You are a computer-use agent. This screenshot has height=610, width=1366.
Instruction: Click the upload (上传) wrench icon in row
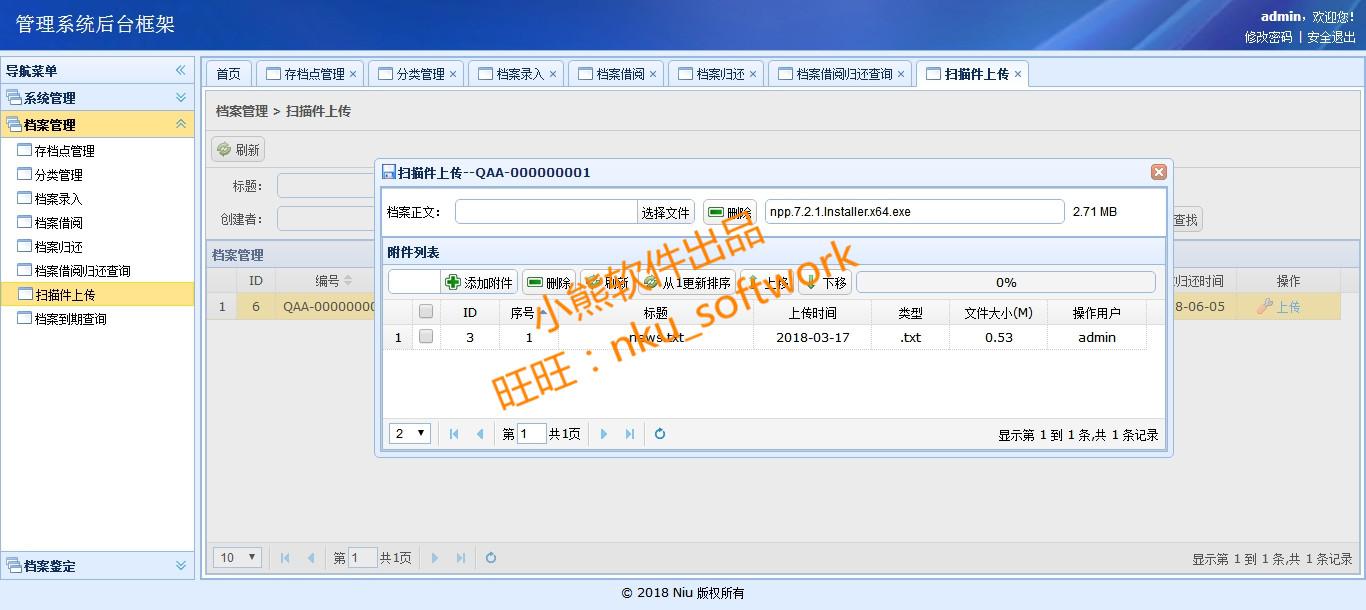(x=1264, y=307)
